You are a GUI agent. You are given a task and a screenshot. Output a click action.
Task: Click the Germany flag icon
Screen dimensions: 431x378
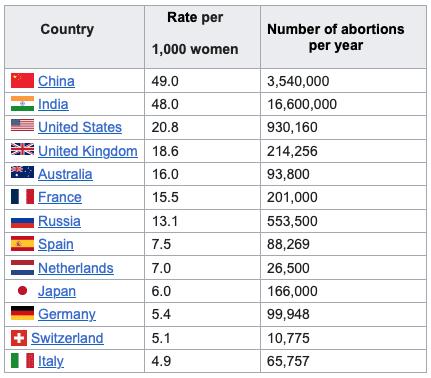pos(22,313)
